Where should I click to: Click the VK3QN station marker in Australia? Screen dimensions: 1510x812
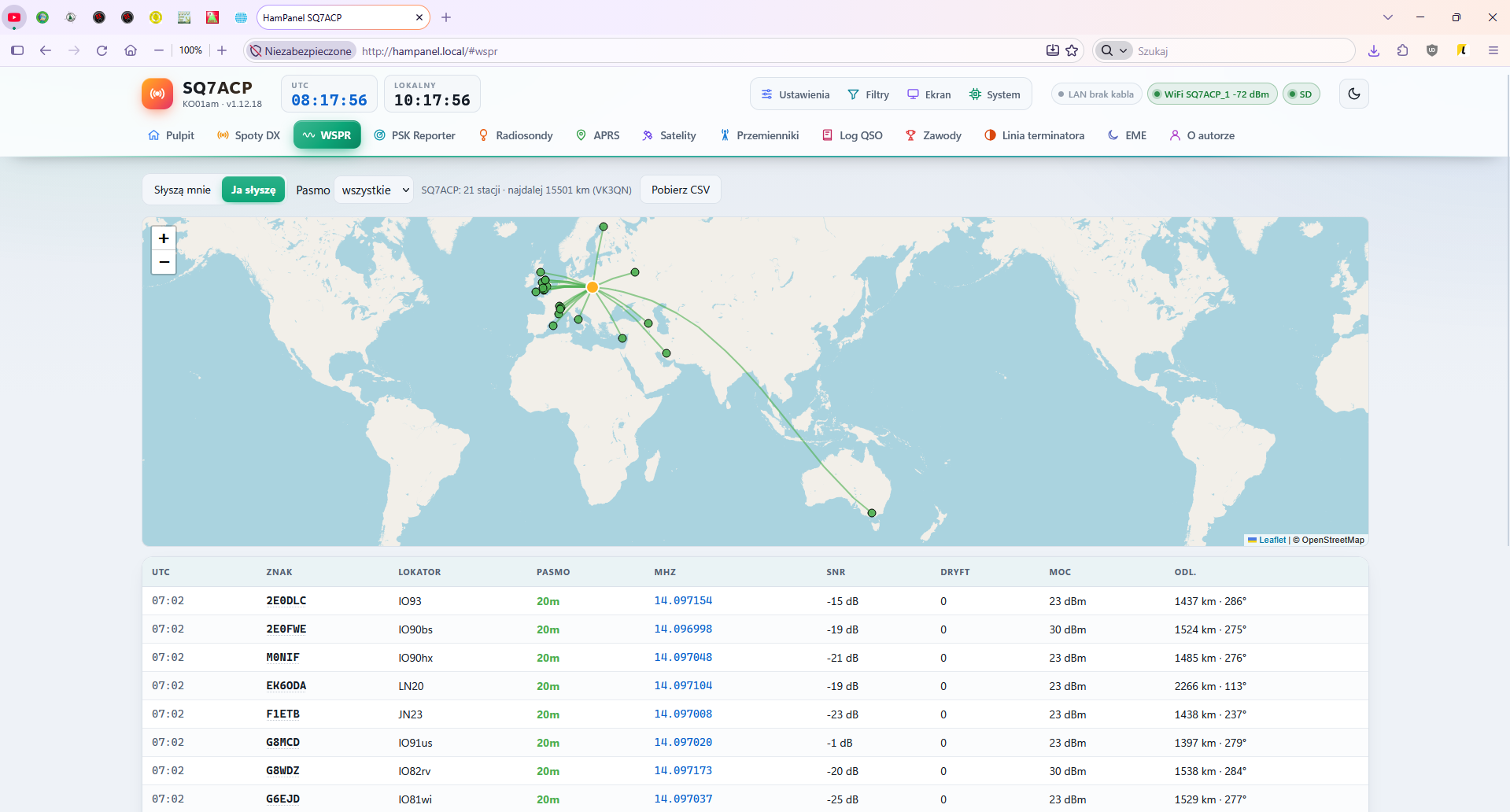(x=872, y=513)
